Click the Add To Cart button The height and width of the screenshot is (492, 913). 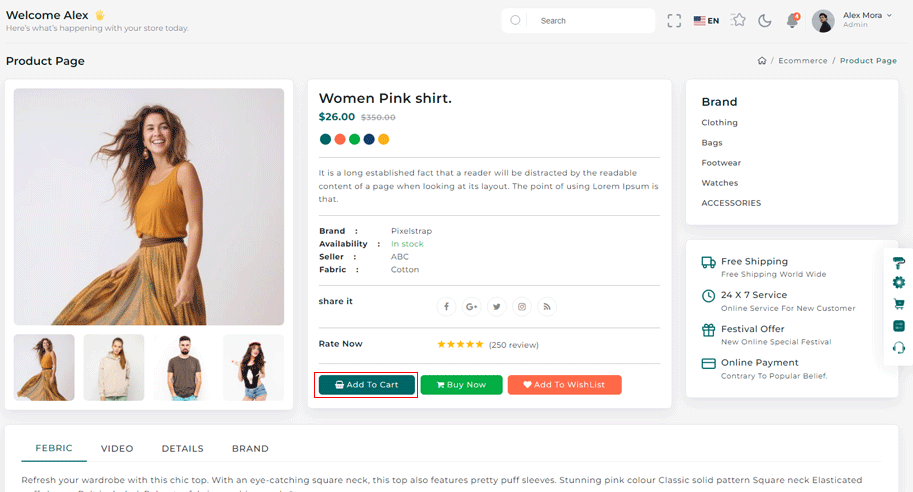366,385
